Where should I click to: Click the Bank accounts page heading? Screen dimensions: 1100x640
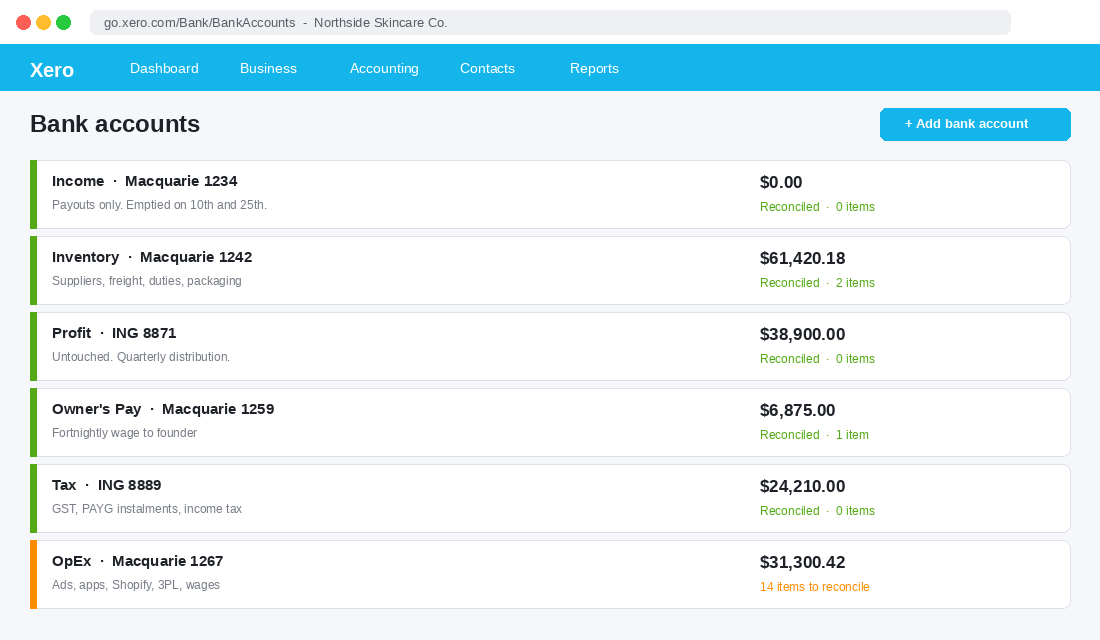(x=115, y=124)
